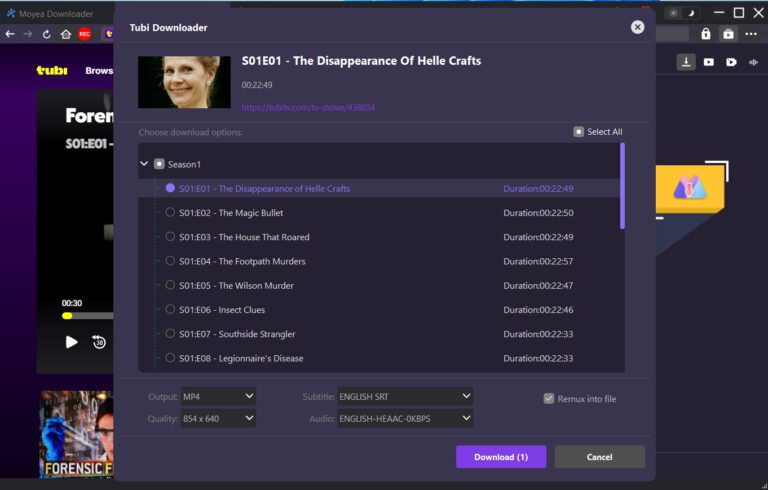Open the Output format MP4 dropdown
This screenshot has width=768, height=490.
click(218, 396)
